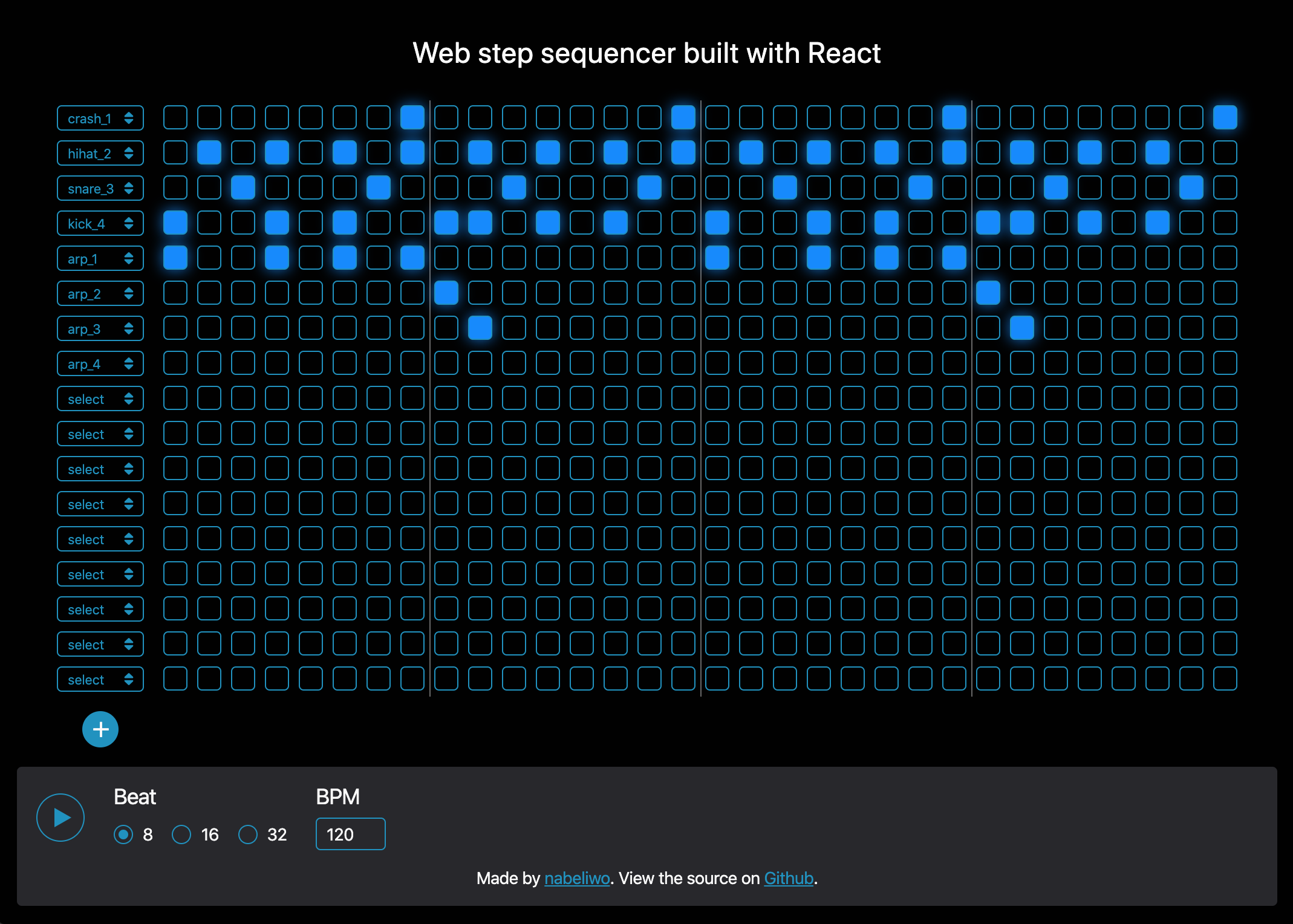Turn off active step 17 in arp_1 row
The image size is (1293, 924).
coord(717,258)
